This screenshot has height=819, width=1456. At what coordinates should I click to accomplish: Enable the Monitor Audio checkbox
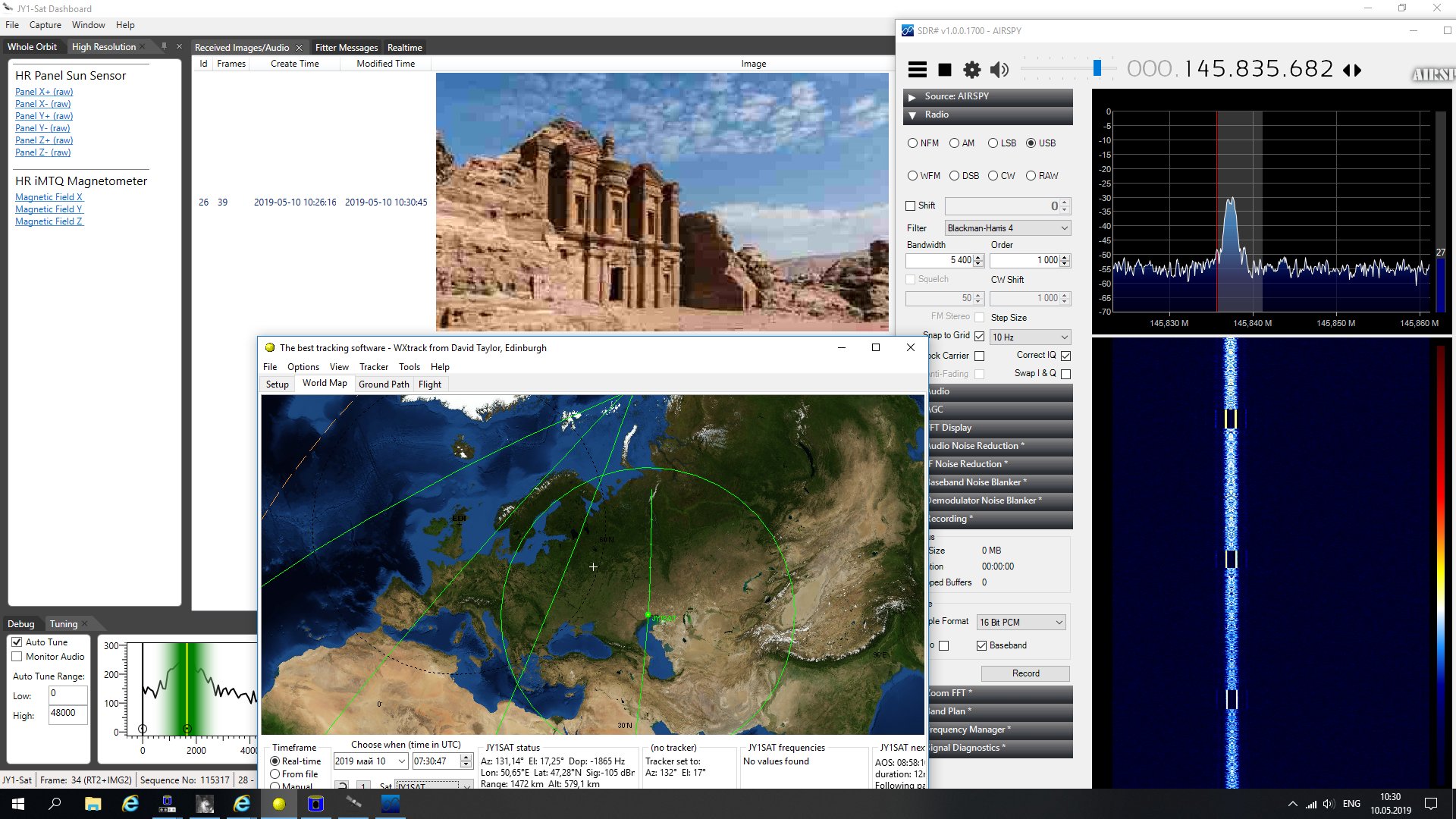[x=17, y=657]
